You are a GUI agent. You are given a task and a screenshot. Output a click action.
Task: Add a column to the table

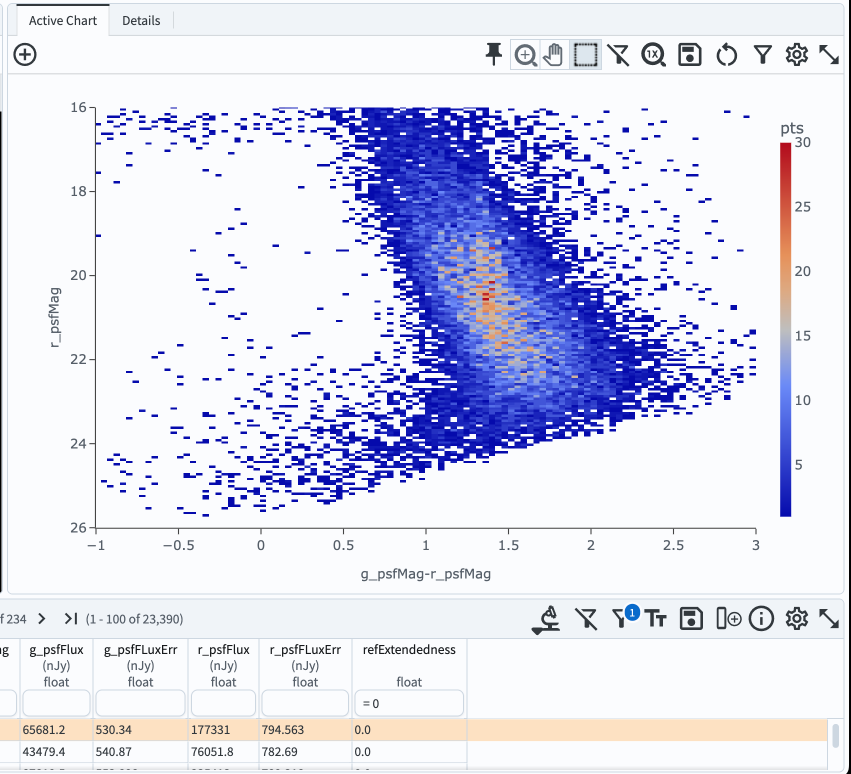pos(730,618)
